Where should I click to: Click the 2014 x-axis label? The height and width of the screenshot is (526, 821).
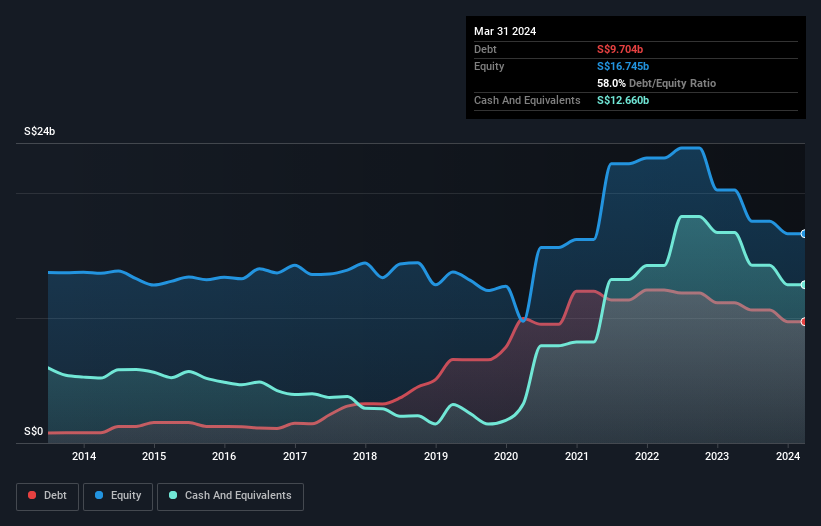(x=84, y=456)
